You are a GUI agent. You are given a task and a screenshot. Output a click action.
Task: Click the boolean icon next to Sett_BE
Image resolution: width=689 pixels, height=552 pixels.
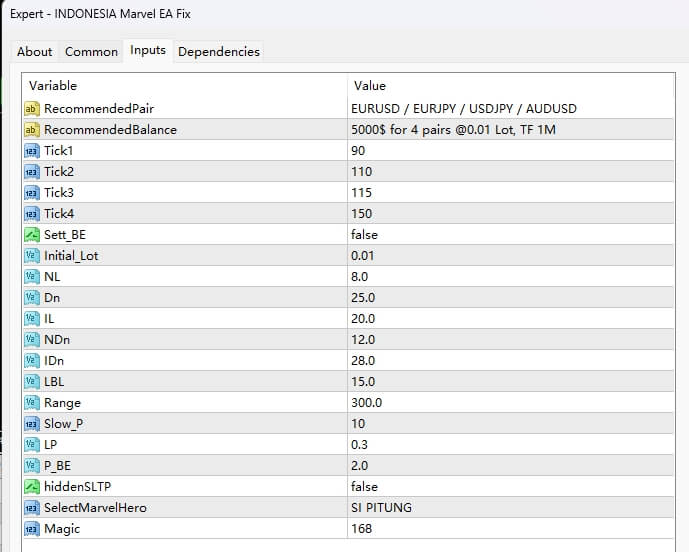click(31, 234)
